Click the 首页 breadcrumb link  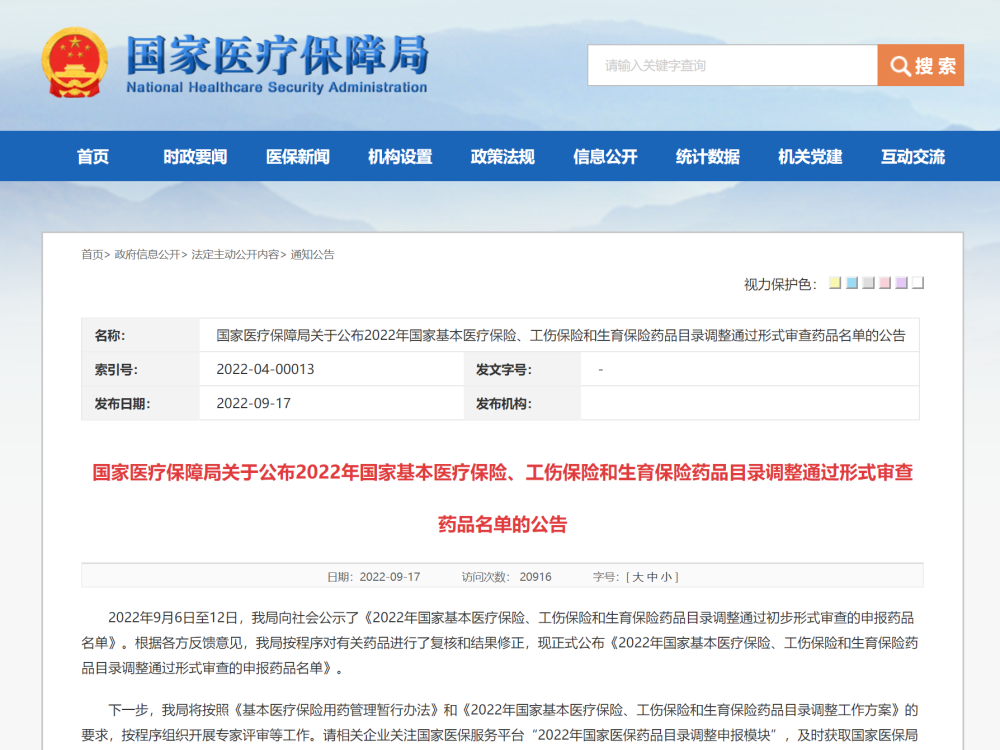point(92,254)
